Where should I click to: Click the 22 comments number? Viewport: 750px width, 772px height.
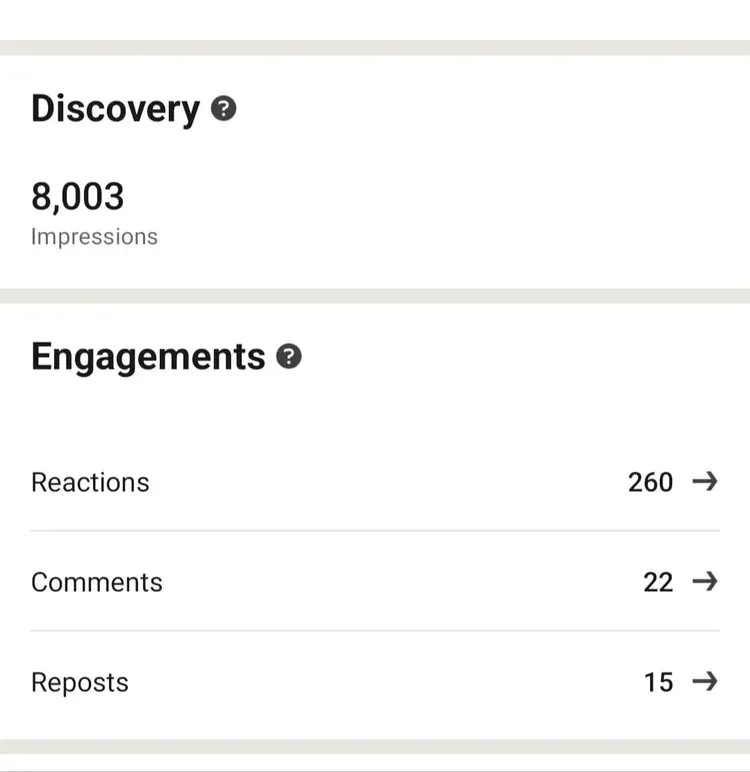point(658,582)
